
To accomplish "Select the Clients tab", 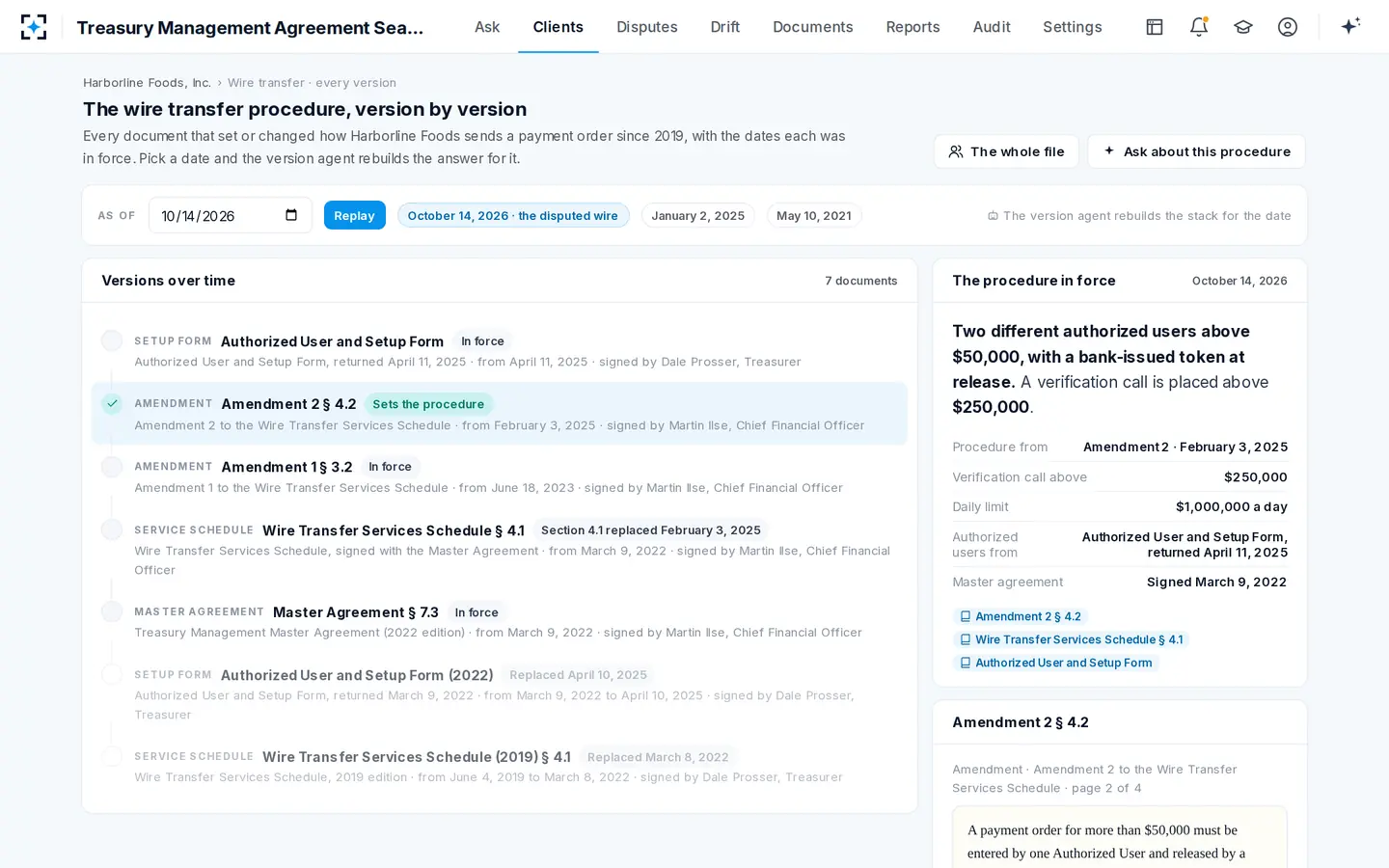I will point(558,27).
